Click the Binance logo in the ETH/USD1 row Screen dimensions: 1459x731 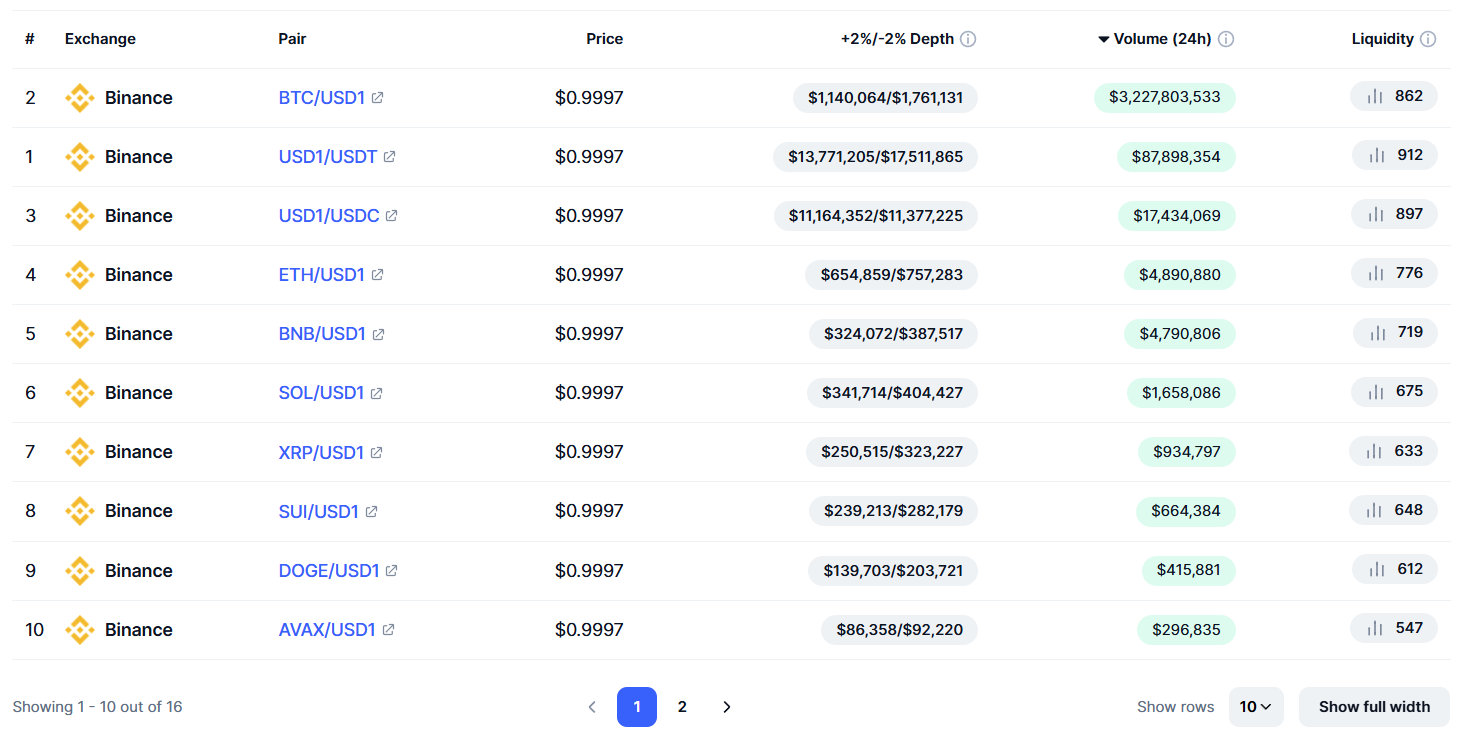pos(79,275)
